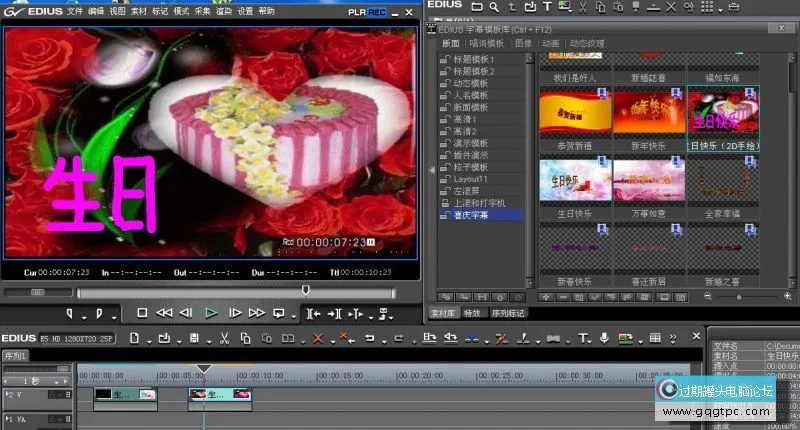Click the Set In point icon
The image size is (800, 430).
[x=70, y=314]
